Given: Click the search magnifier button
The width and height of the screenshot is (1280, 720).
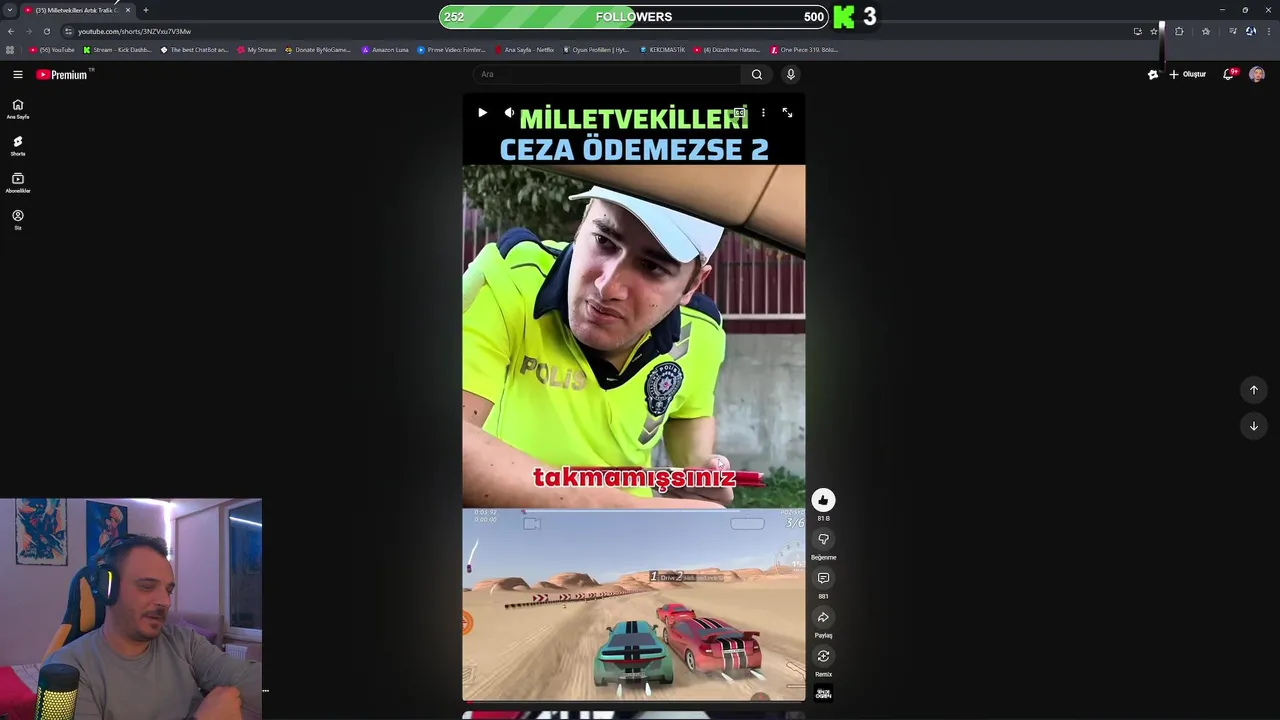Looking at the screenshot, I should coord(757,74).
